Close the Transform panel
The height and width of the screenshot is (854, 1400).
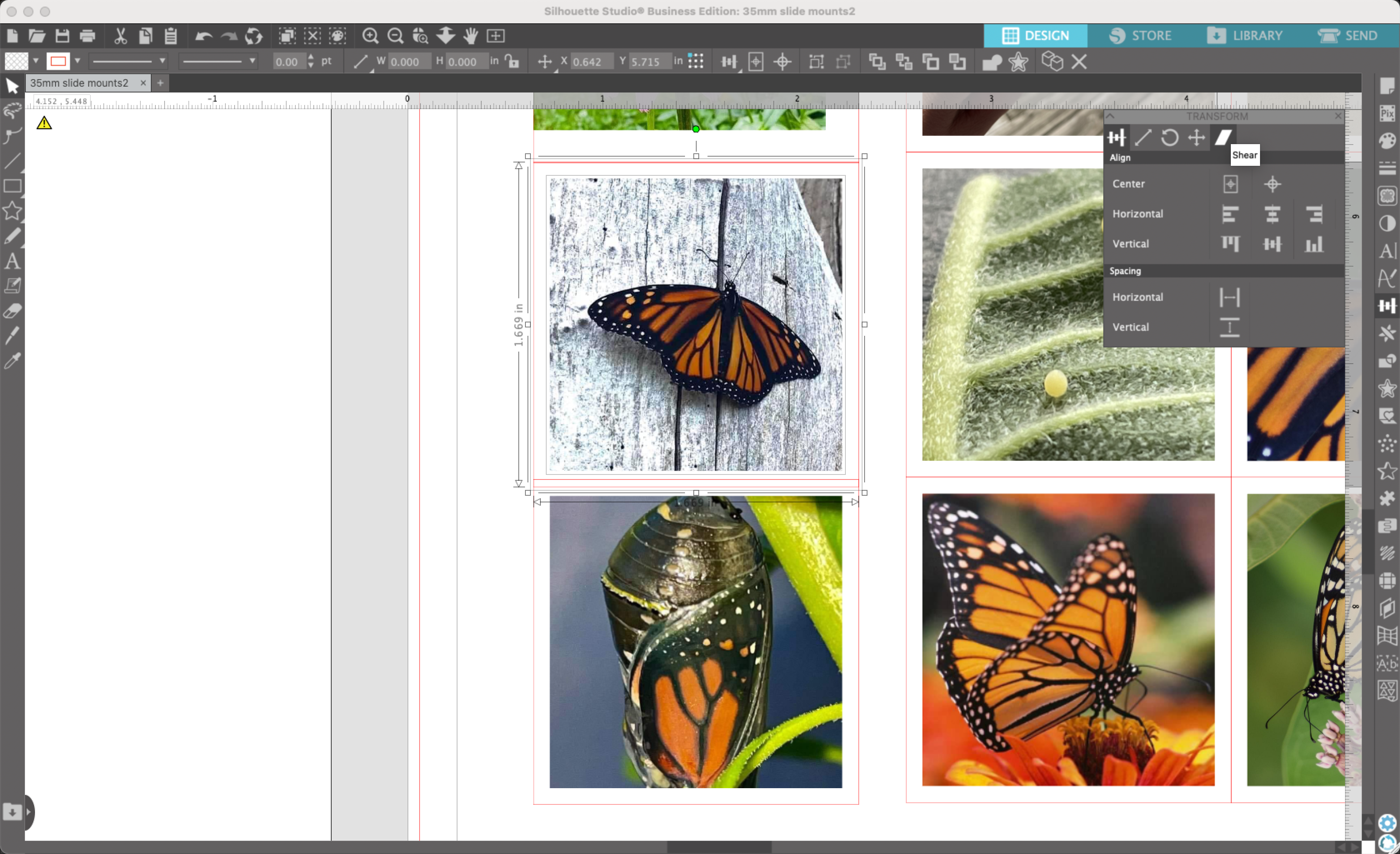coord(1337,116)
